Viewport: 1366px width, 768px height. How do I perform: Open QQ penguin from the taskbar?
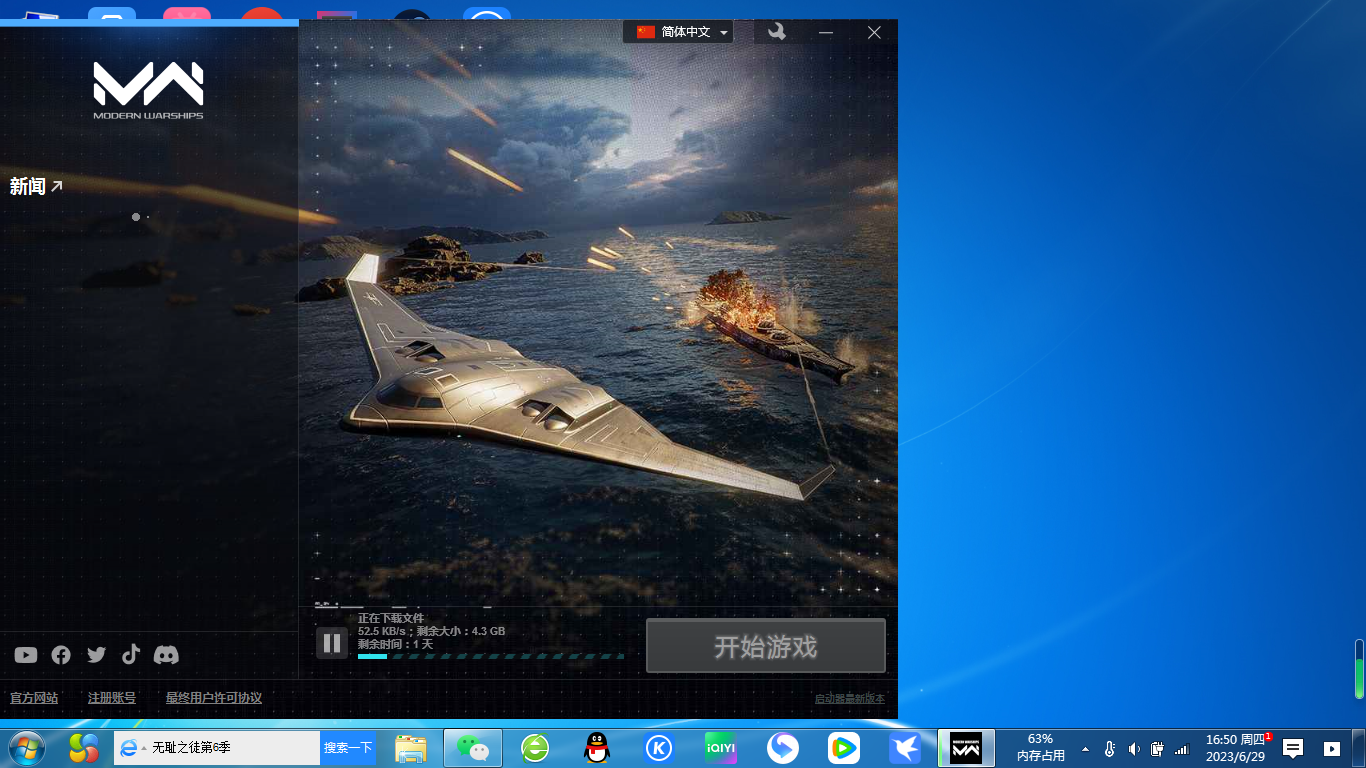point(597,748)
